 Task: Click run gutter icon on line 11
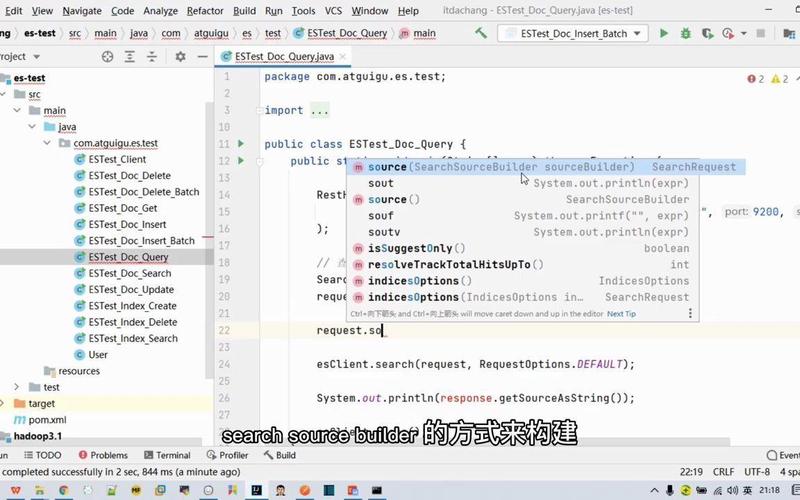point(241,144)
